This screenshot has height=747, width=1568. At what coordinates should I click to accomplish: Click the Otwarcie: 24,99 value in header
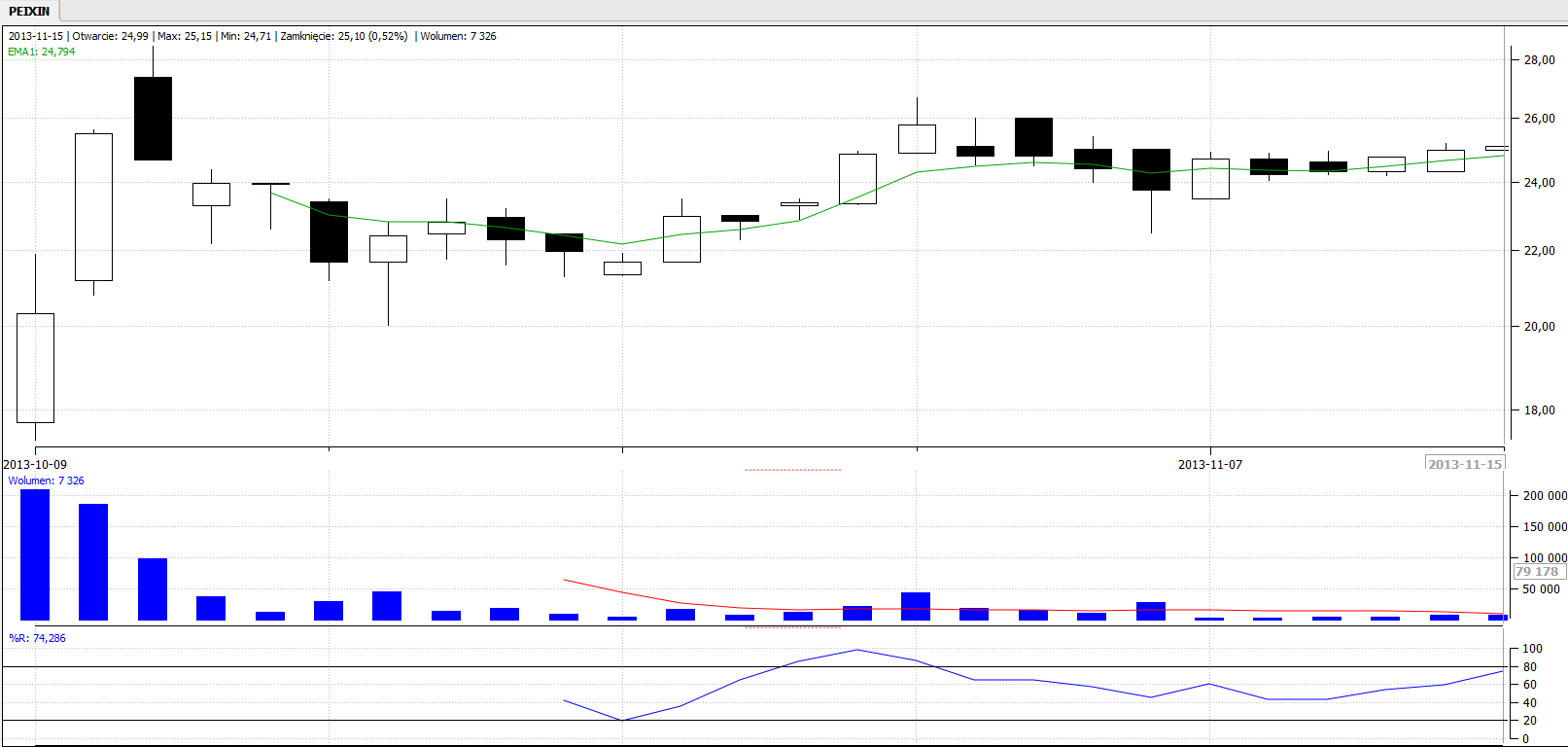pos(110,36)
